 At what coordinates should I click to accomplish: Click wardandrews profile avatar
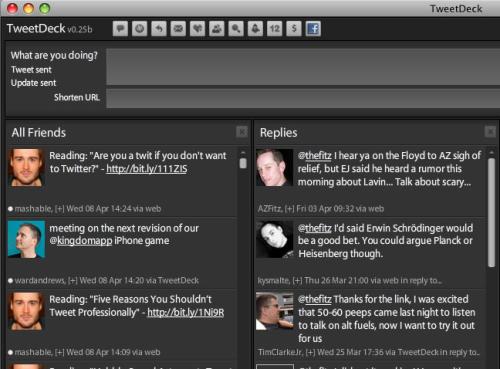click(26, 240)
